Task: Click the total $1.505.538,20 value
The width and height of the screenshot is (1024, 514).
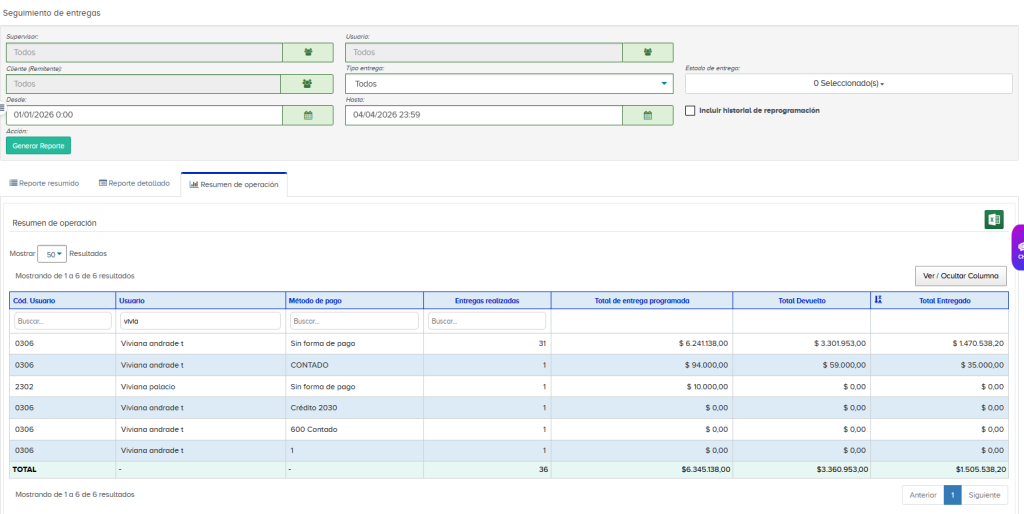Action: pos(981,470)
